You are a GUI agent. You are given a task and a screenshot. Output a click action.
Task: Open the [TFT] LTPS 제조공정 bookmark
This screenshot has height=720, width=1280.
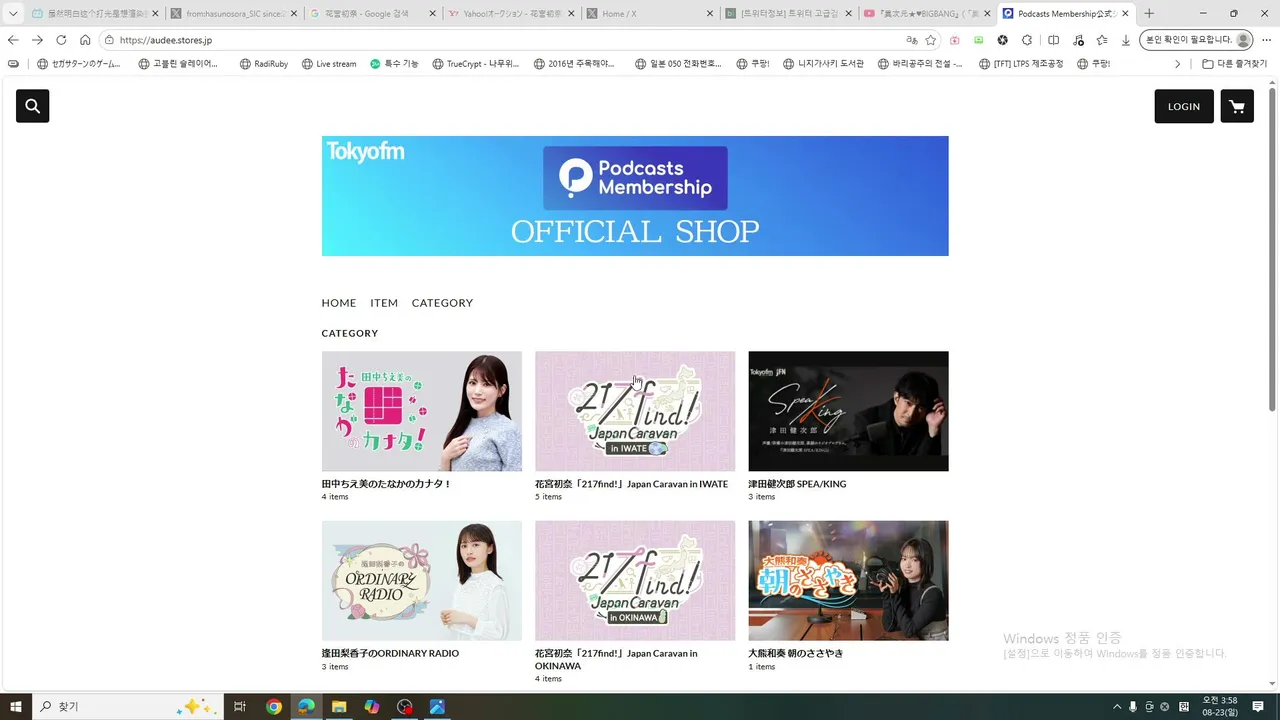point(1020,64)
